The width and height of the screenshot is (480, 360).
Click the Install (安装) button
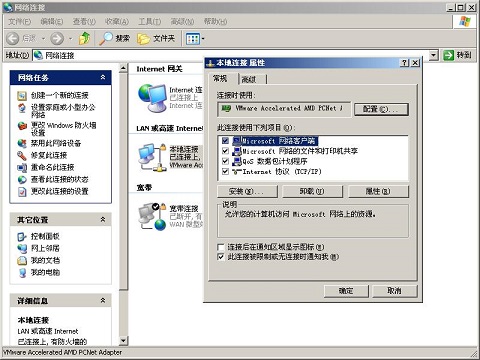[x=247, y=192]
